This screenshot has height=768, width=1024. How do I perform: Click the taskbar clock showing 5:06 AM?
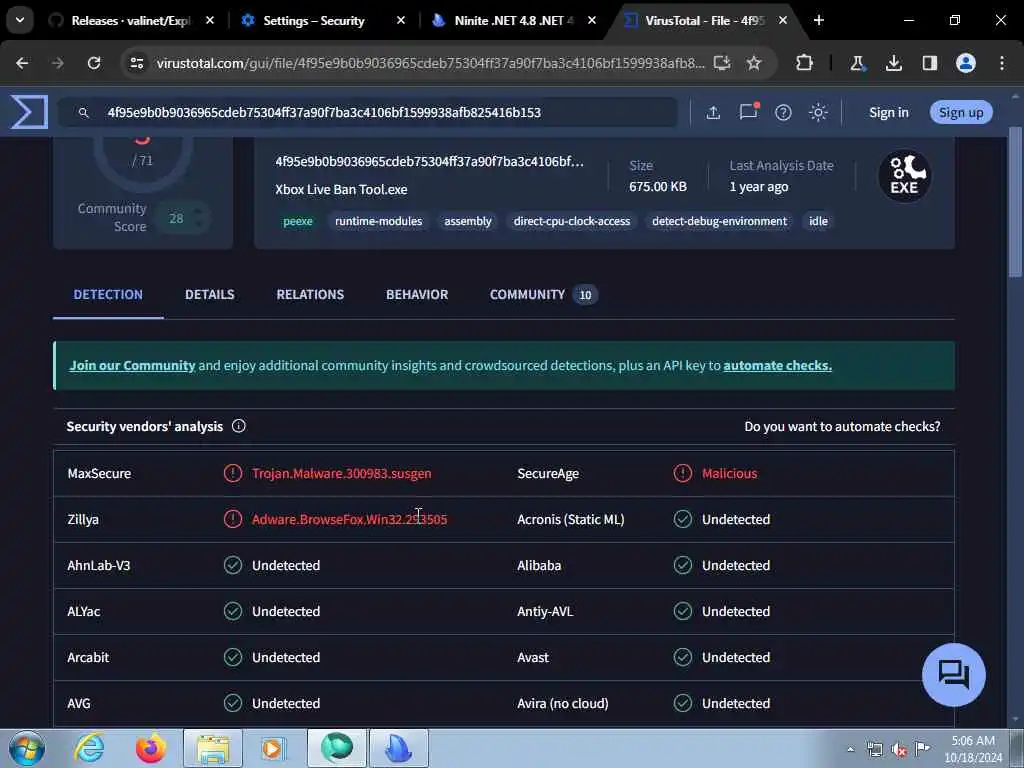click(x=973, y=749)
